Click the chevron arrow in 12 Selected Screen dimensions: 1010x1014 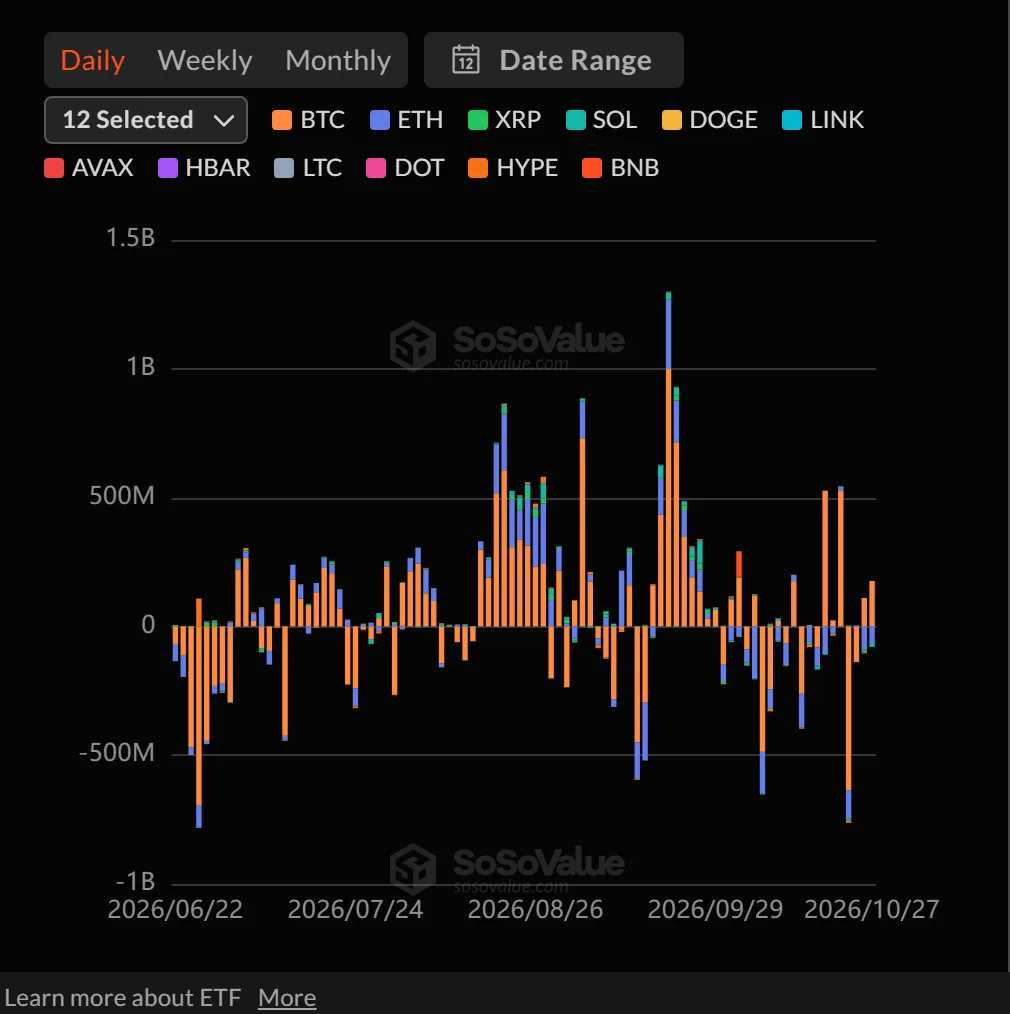(x=224, y=120)
